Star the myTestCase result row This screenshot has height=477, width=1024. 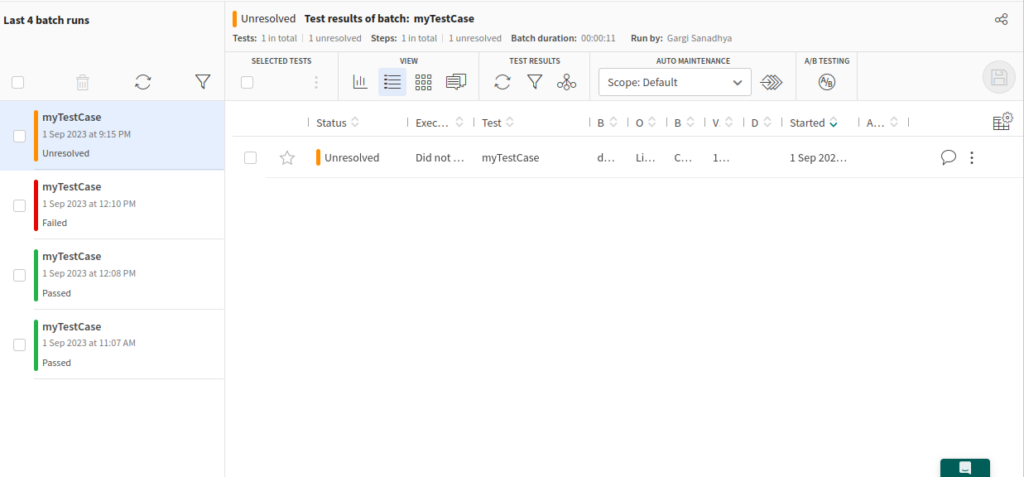point(287,158)
